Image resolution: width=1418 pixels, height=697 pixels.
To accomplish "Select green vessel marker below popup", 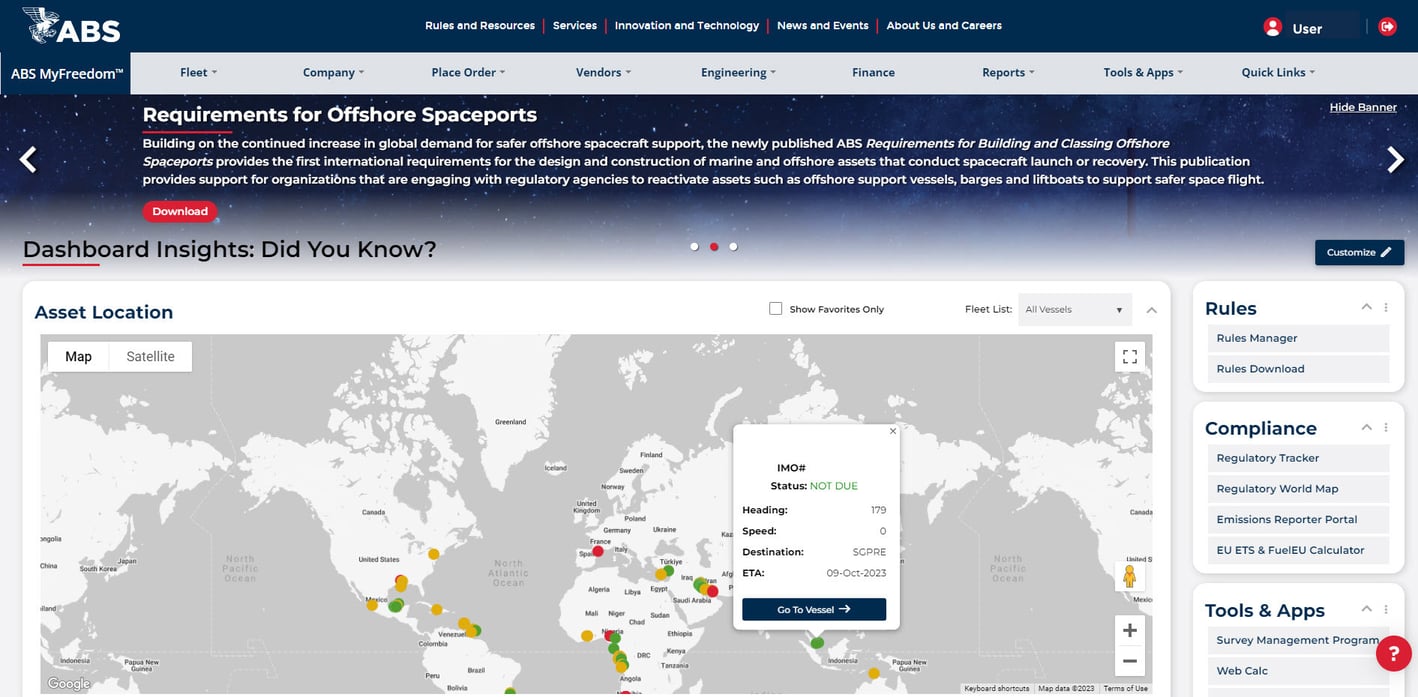I will [817, 642].
